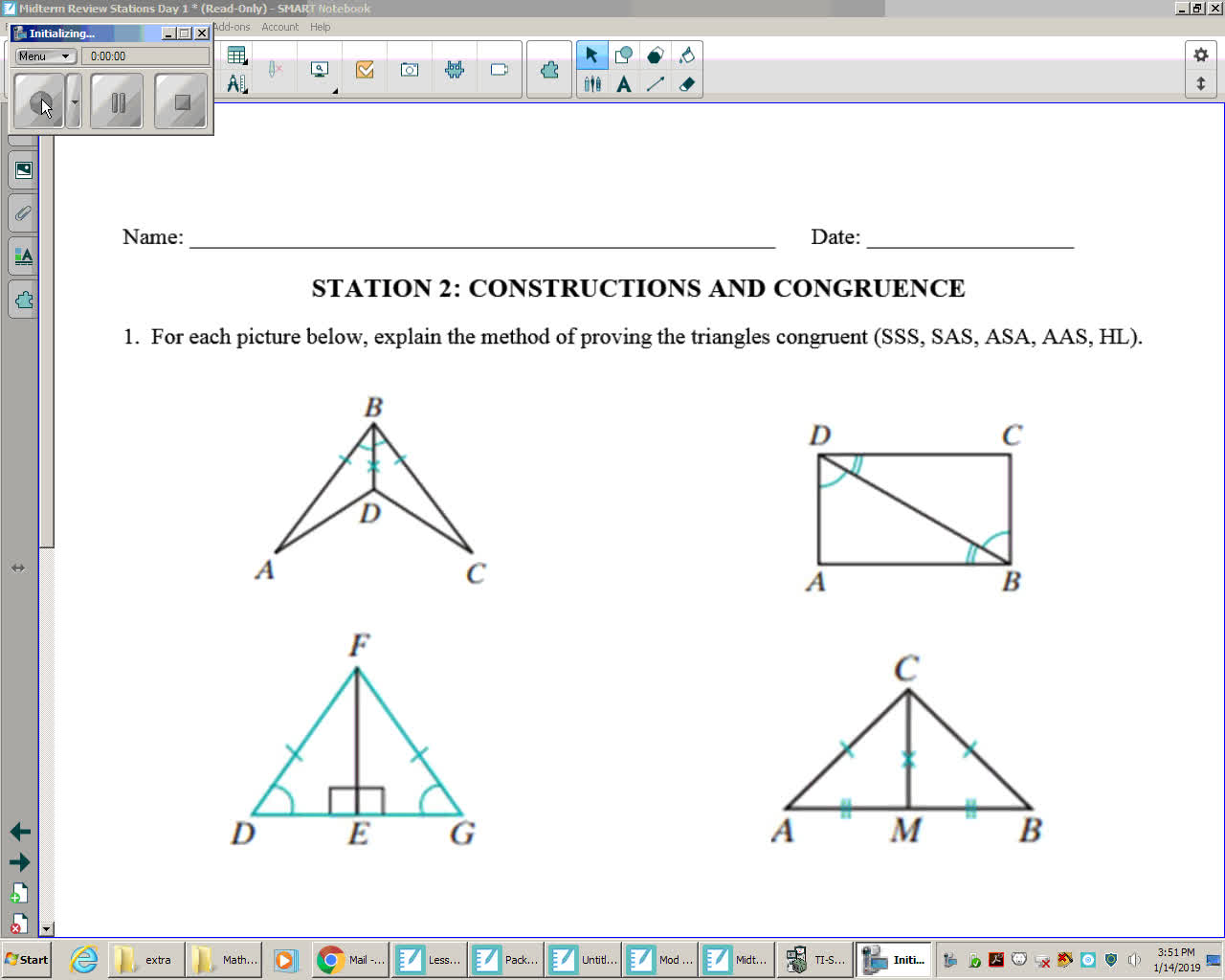Viewport: 1225px width, 980px height.
Task: Open the Add-ons menu
Action: 231,27
